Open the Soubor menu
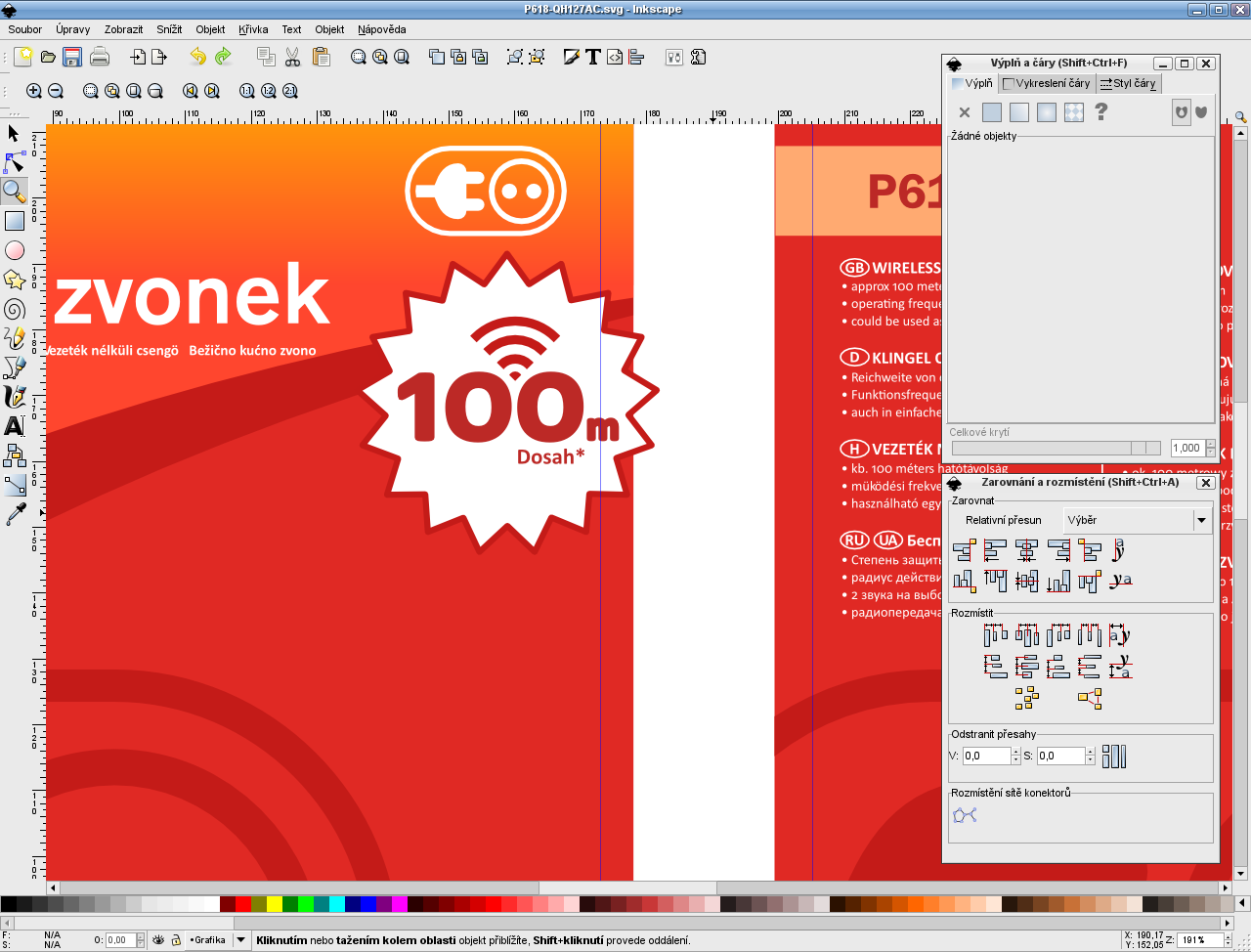The height and width of the screenshot is (952, 1251). [25, 29]
